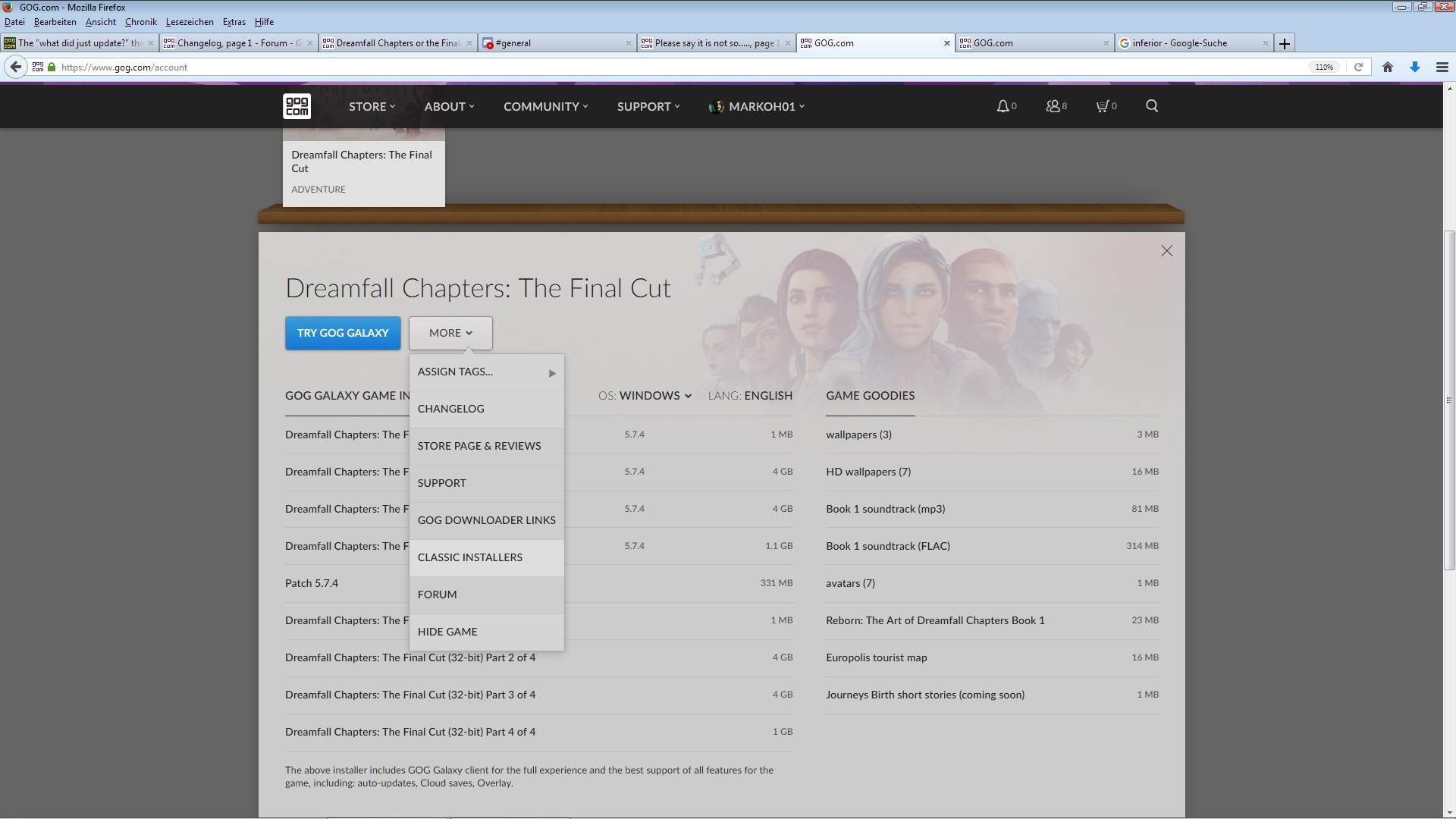The image size is (1456, 819).
Task: Click the URL address bar
Action: [682, 67]
